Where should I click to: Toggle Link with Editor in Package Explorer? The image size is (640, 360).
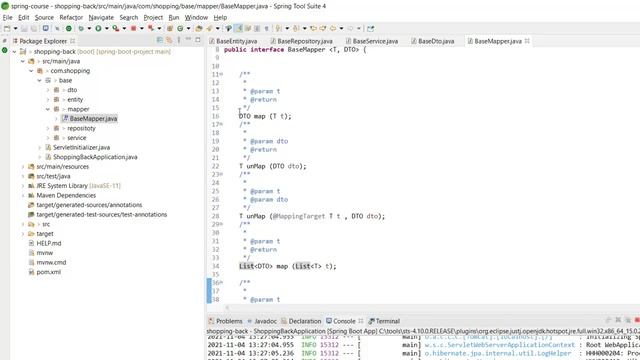[169, 40]
